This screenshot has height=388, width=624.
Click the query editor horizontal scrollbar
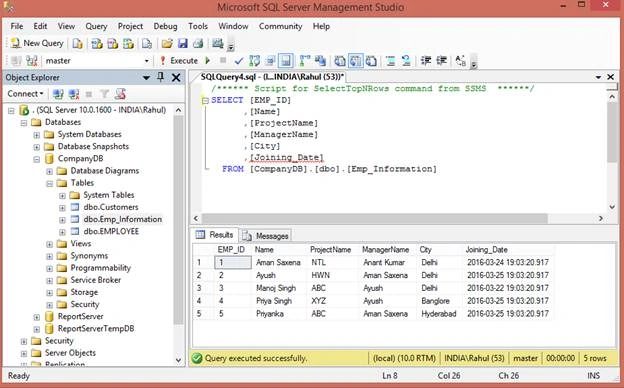pos(374,218)
